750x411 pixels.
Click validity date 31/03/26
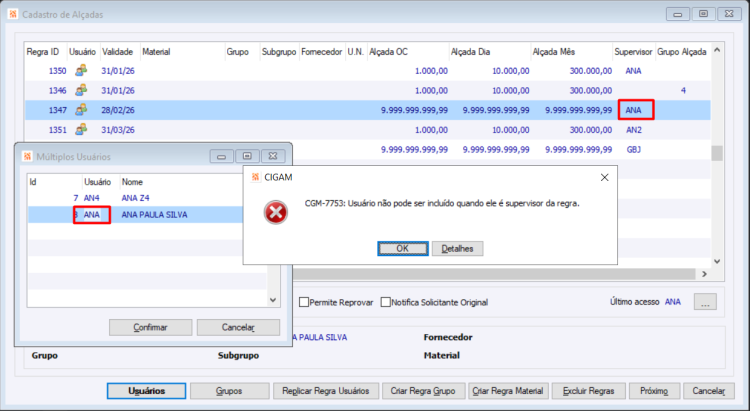coord(118,130)
